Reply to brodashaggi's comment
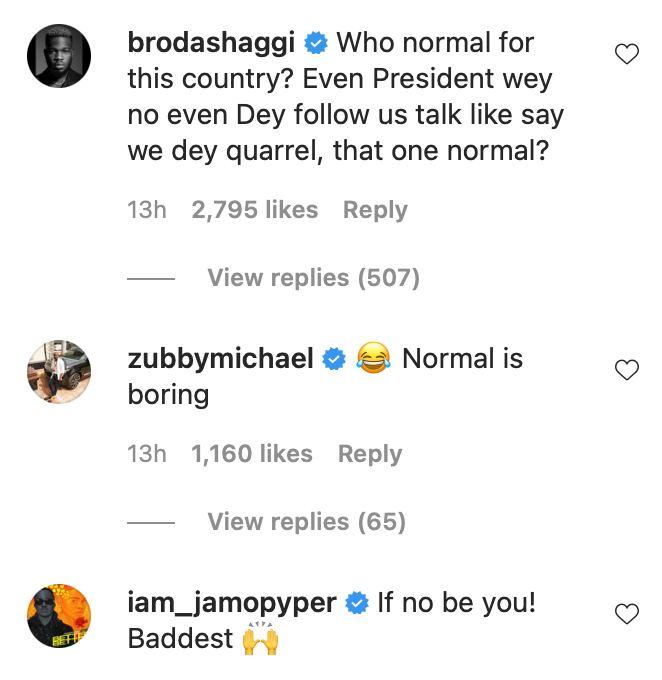Image resolution: width=662 pixels, height=680 pixels. tap(375, 210)
